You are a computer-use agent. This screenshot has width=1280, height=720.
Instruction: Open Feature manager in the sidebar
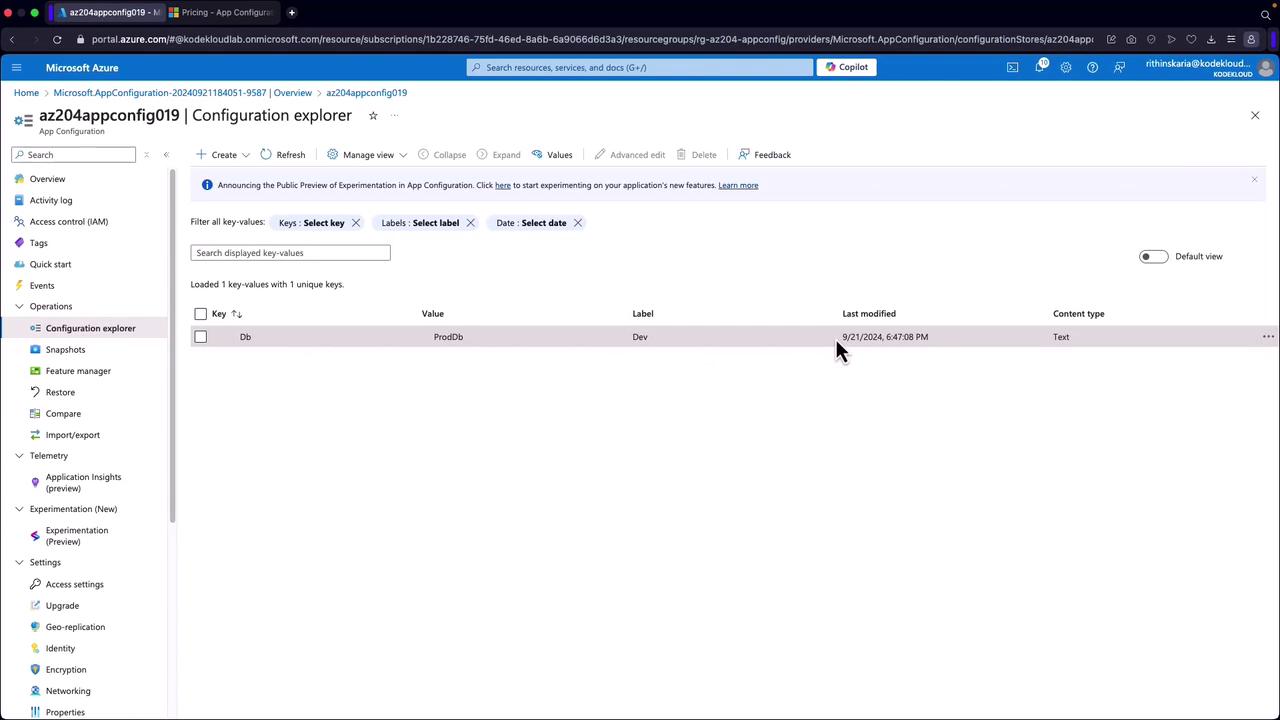78,371
